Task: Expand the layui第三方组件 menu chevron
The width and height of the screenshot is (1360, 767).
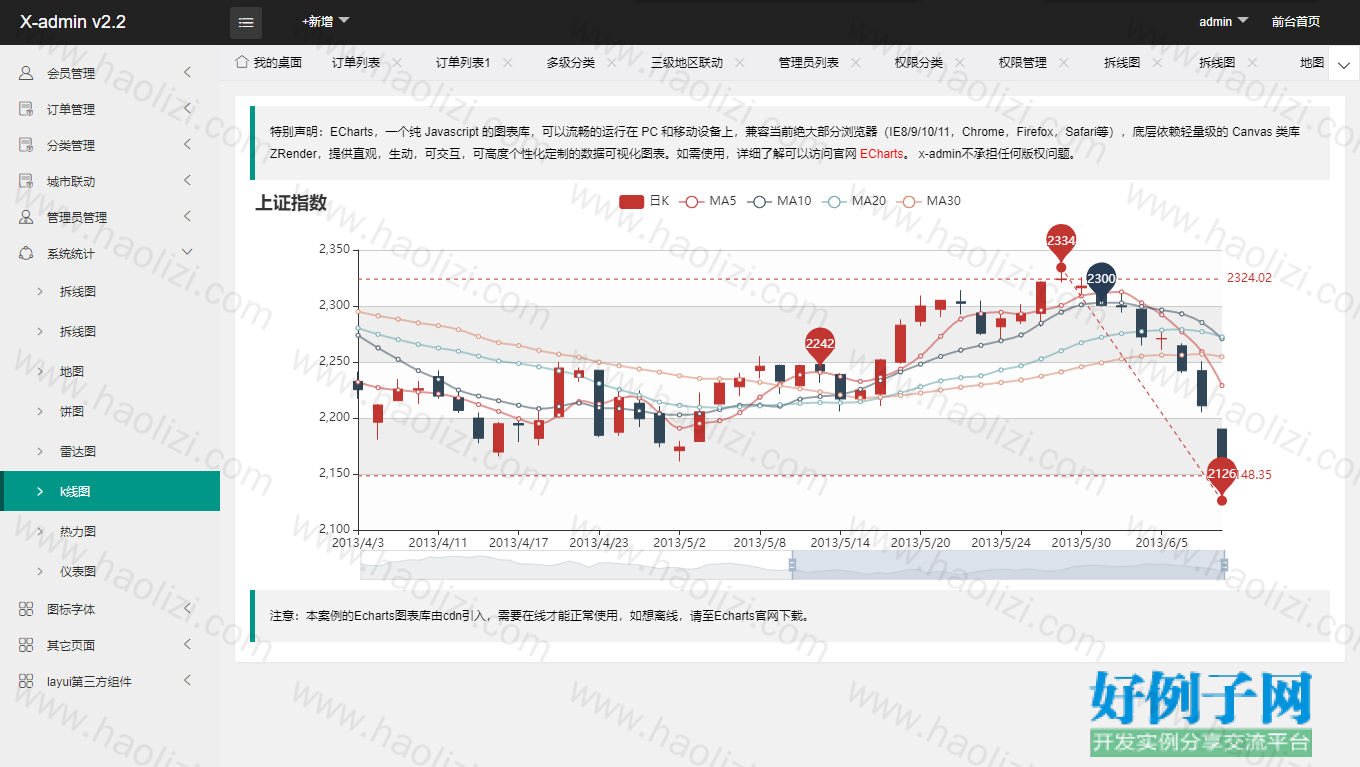Action: pyautogui.click(x=187, y=681)
